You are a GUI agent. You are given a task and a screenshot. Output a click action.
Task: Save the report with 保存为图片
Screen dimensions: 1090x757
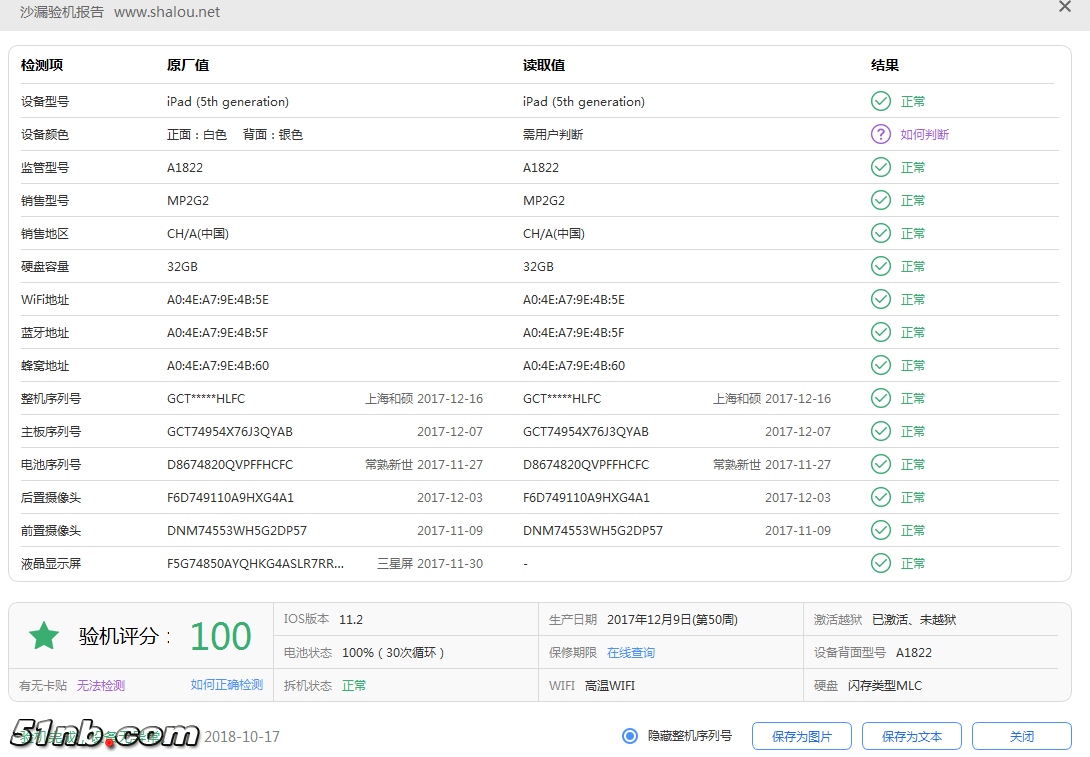point(801,736)
